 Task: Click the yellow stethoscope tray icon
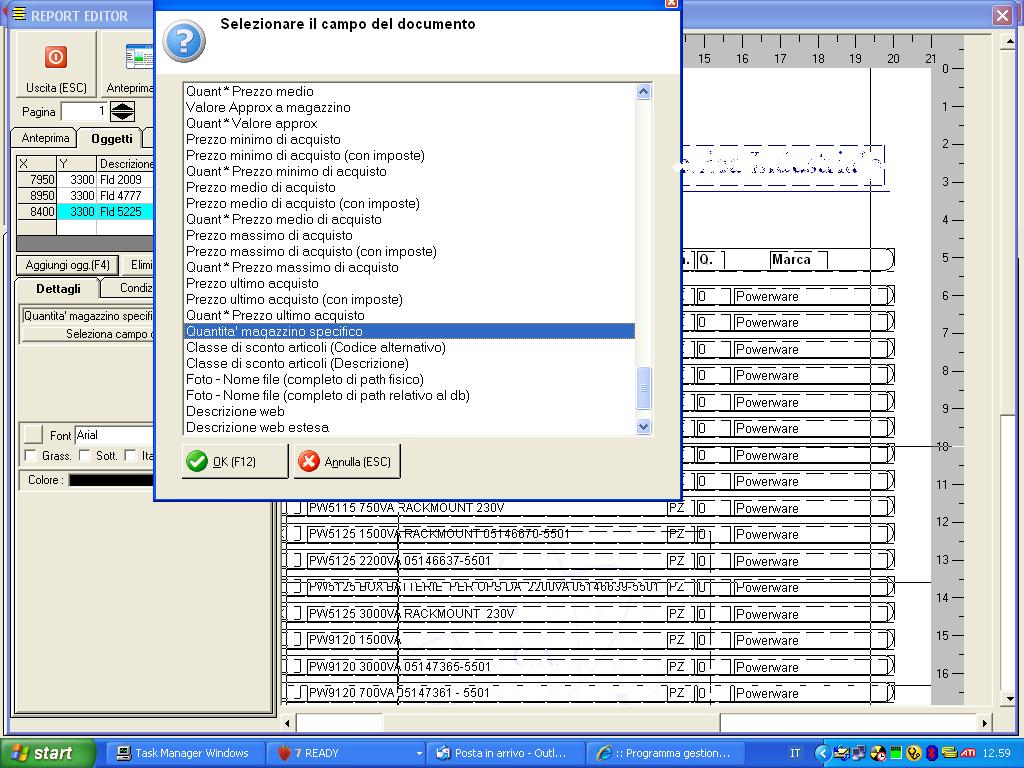point(914,753)
